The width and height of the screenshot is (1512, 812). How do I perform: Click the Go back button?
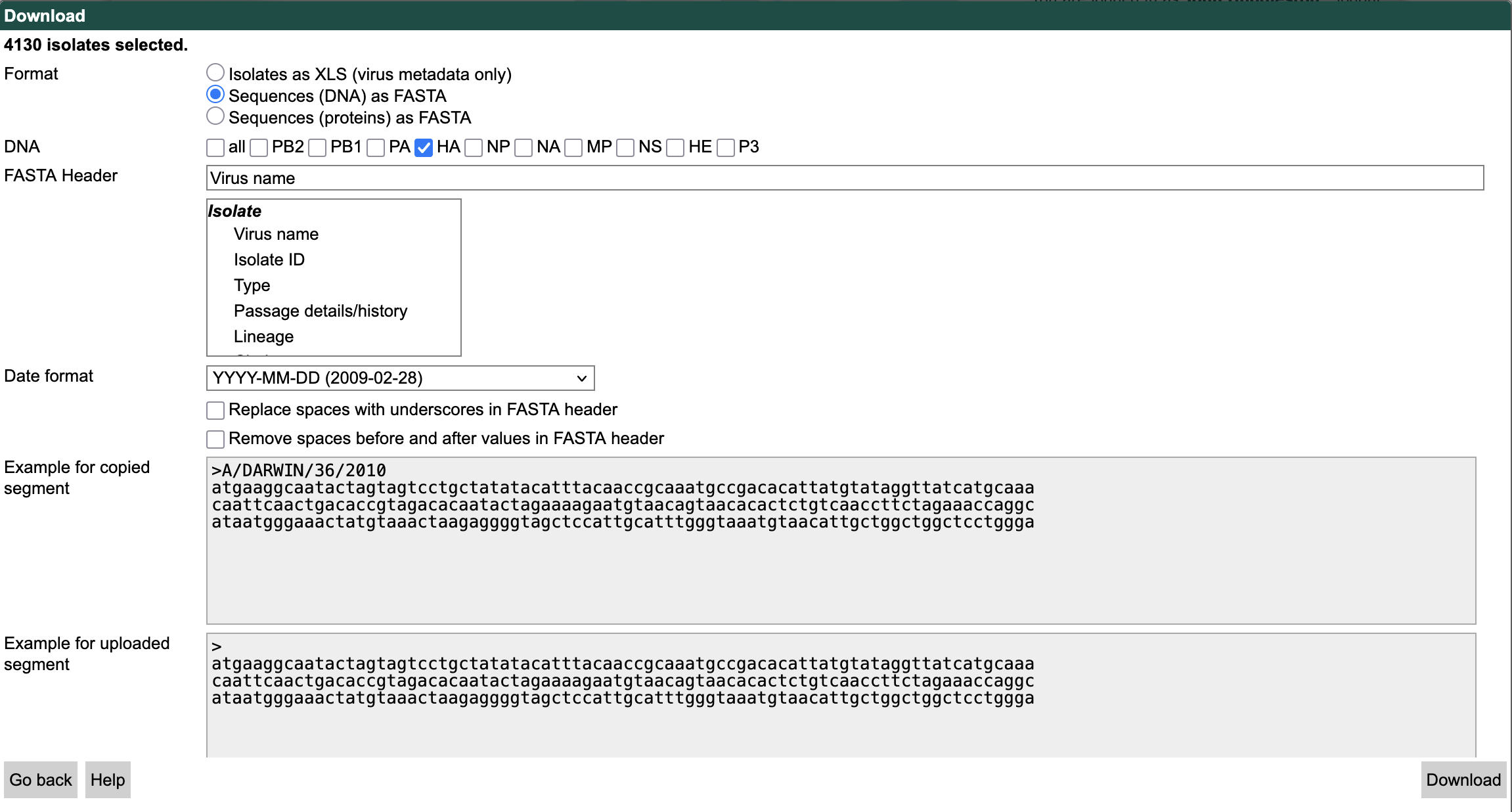pos(41,780)
